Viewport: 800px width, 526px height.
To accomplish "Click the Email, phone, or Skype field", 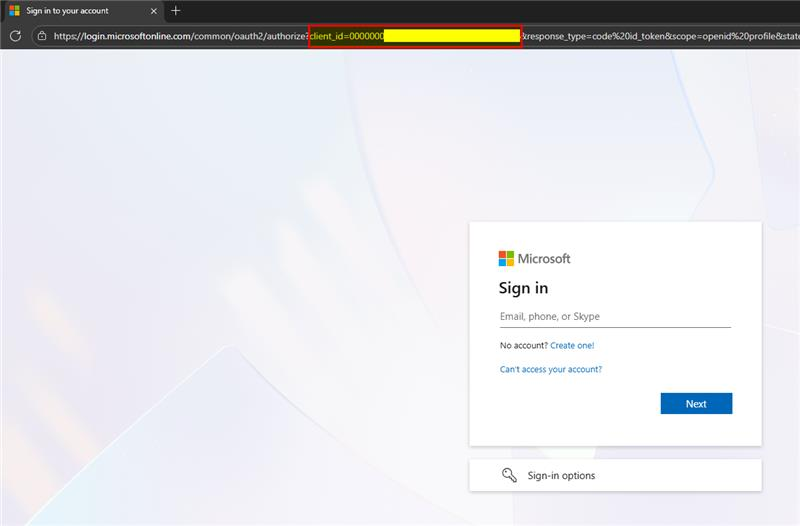I will [615, 317].
